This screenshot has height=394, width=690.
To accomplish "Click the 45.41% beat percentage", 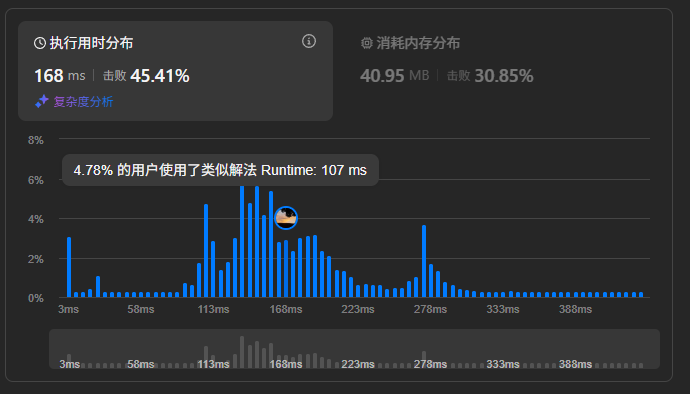I will pos(160,76).
